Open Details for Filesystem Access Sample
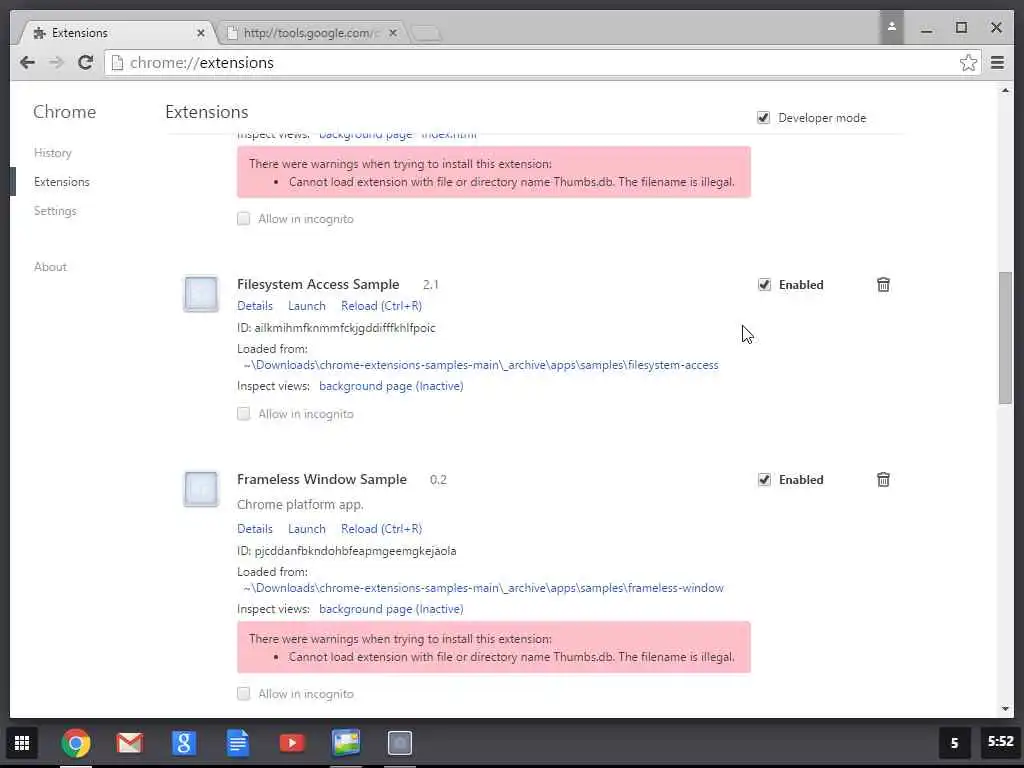 [255, 306]
